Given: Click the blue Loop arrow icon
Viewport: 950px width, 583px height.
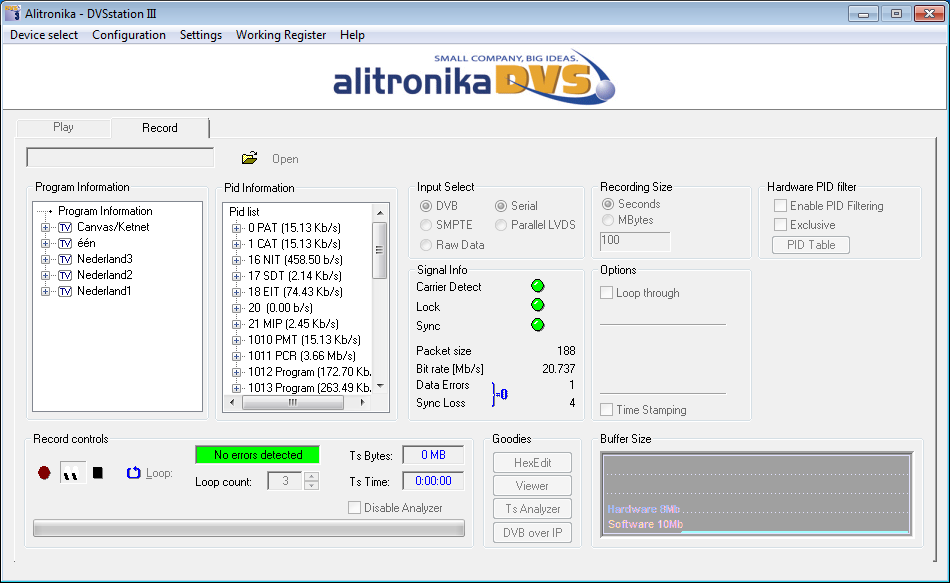Looking at the screenshot, I should 134,473.
